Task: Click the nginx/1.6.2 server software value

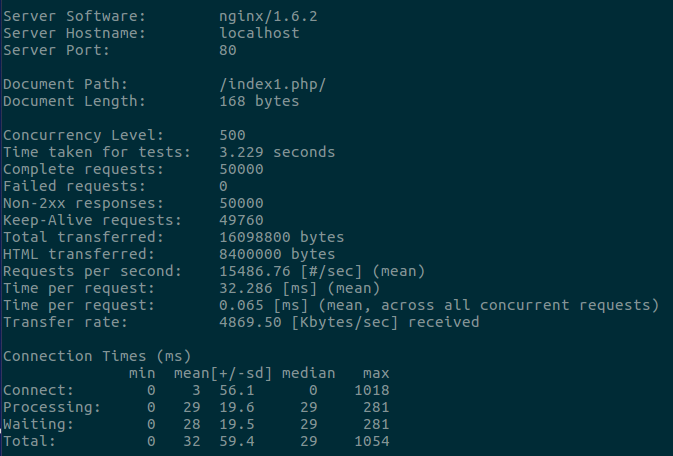Action: point(268,17)
